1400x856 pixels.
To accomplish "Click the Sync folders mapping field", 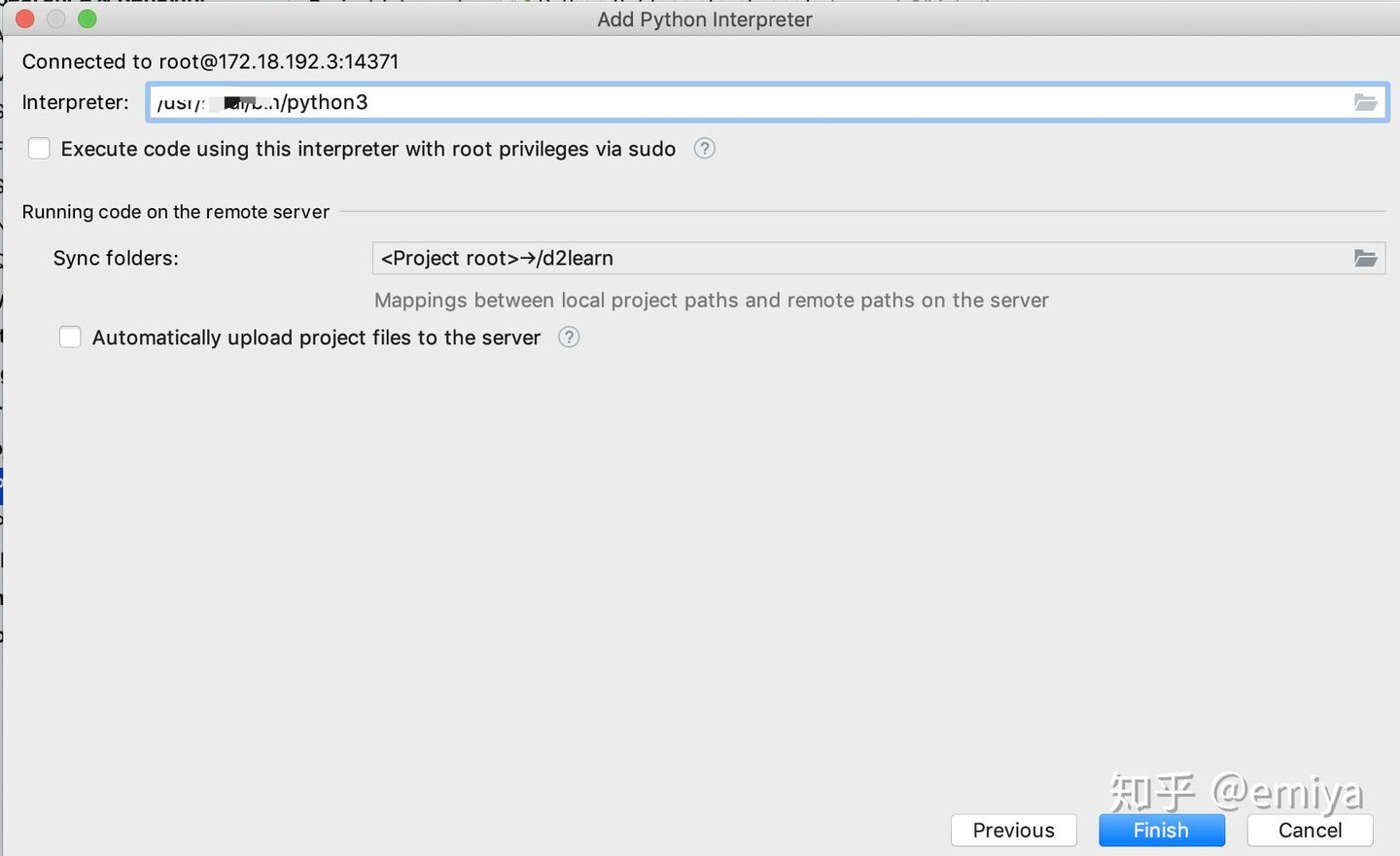I will tap(856, 258).
